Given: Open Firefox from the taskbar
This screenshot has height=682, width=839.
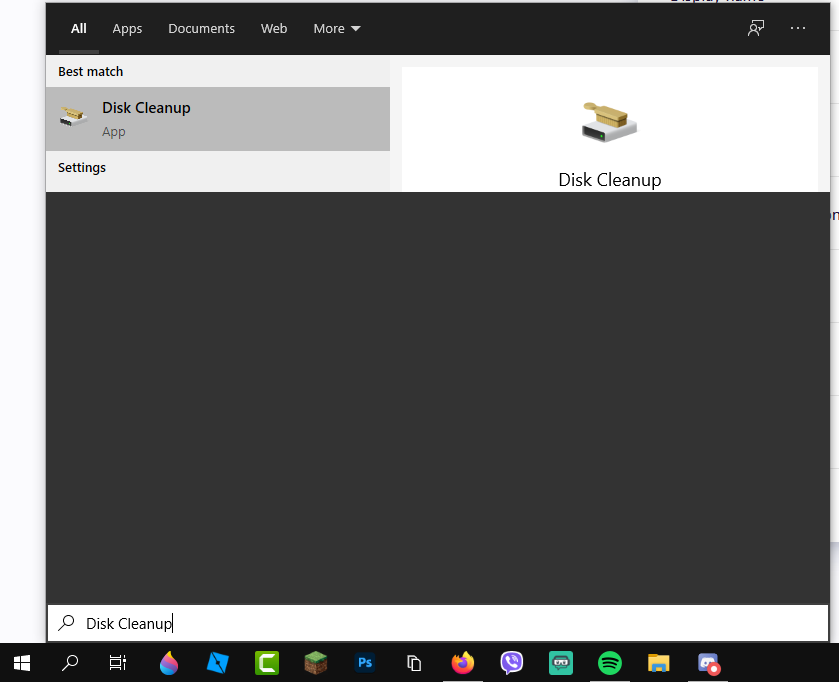Looking at the screenshot, I should [462, 663].
